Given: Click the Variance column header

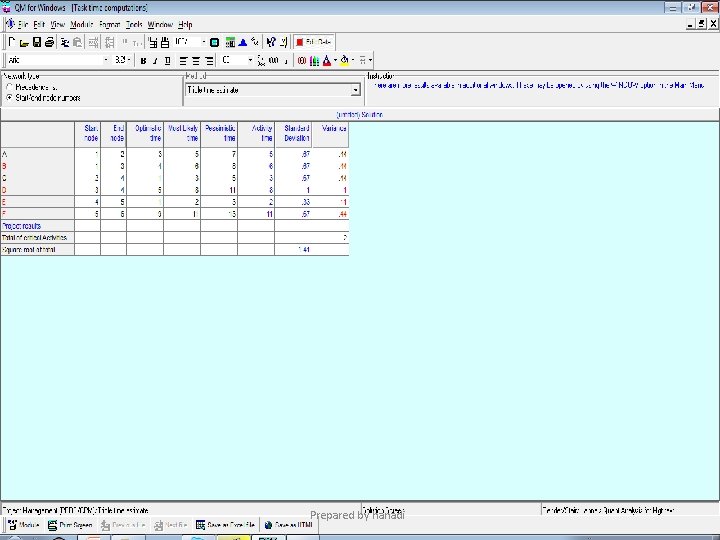Looking at the screenshot, I should [x=330, y=134].
